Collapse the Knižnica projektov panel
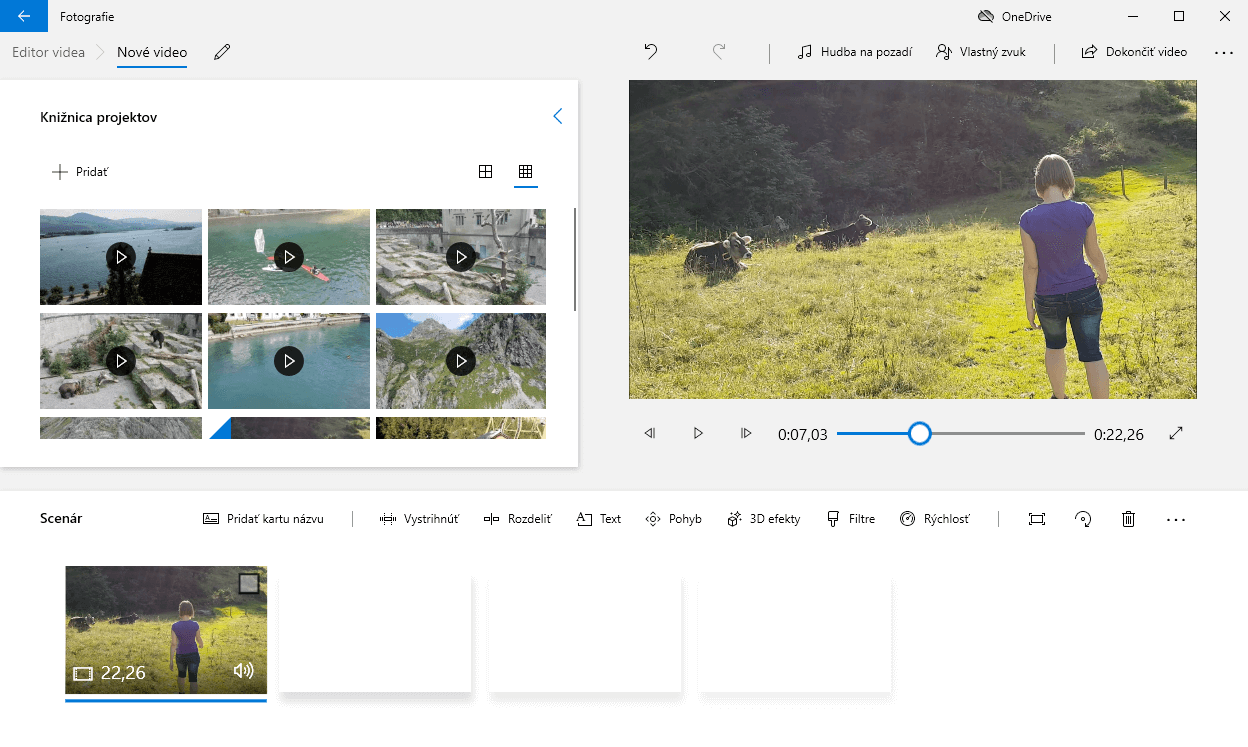 pyautogui.click(x=557, y=117)
